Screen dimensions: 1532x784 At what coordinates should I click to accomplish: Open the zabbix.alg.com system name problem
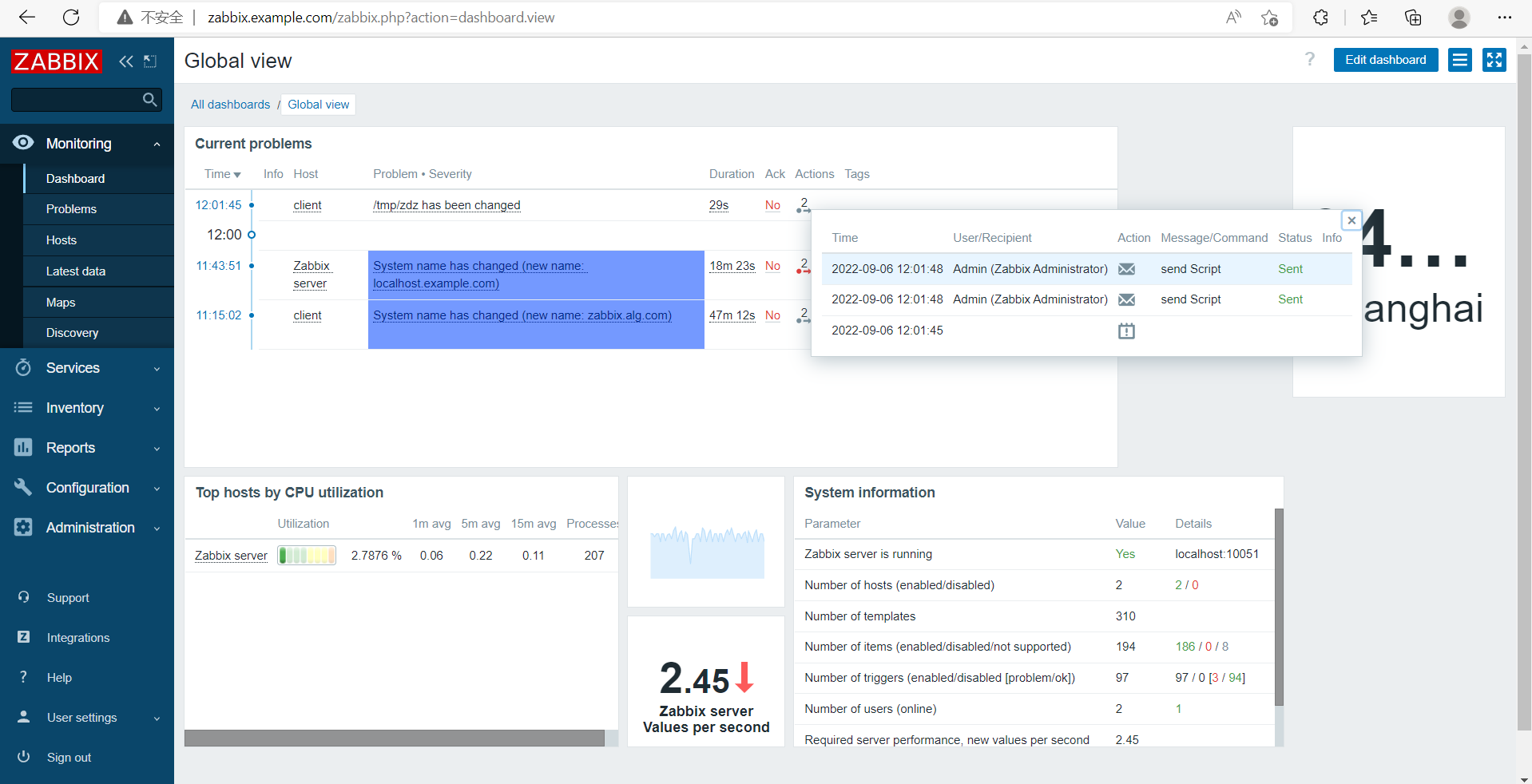tap(522, 315)
